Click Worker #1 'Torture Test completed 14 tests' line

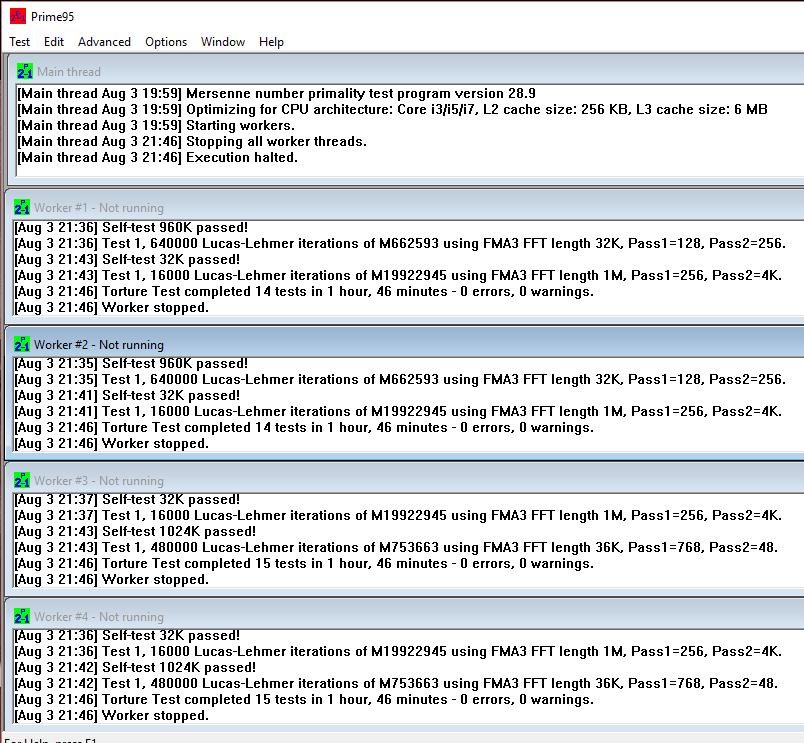tap(304, 291)
